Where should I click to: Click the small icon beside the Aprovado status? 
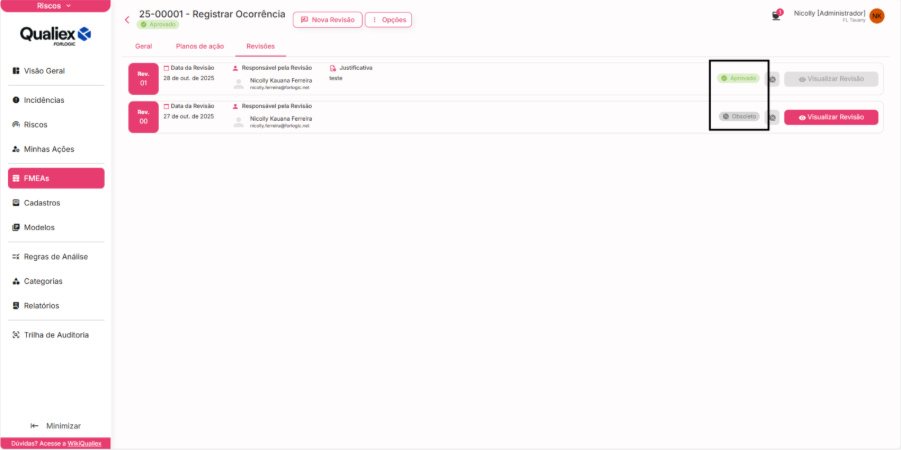(773, 79)
